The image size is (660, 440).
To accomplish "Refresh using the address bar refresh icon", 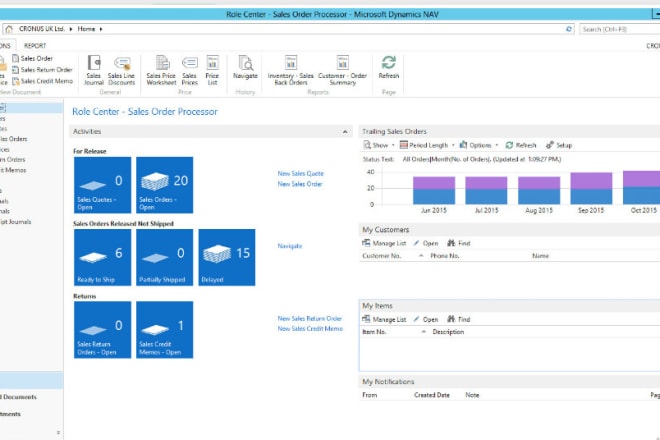I will [569, 29].
